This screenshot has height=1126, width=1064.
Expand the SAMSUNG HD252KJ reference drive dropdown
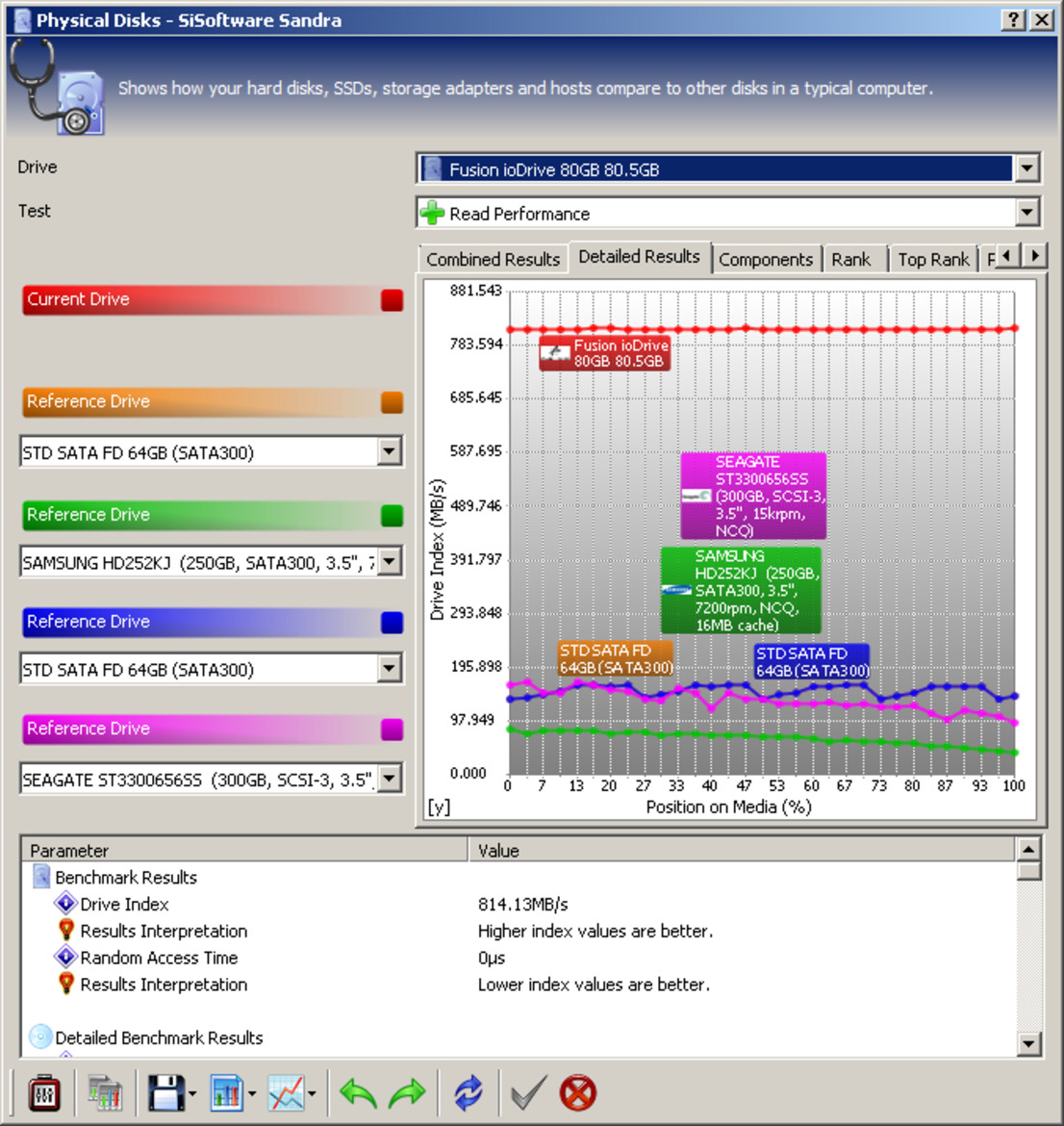click(x=390, y=562)
